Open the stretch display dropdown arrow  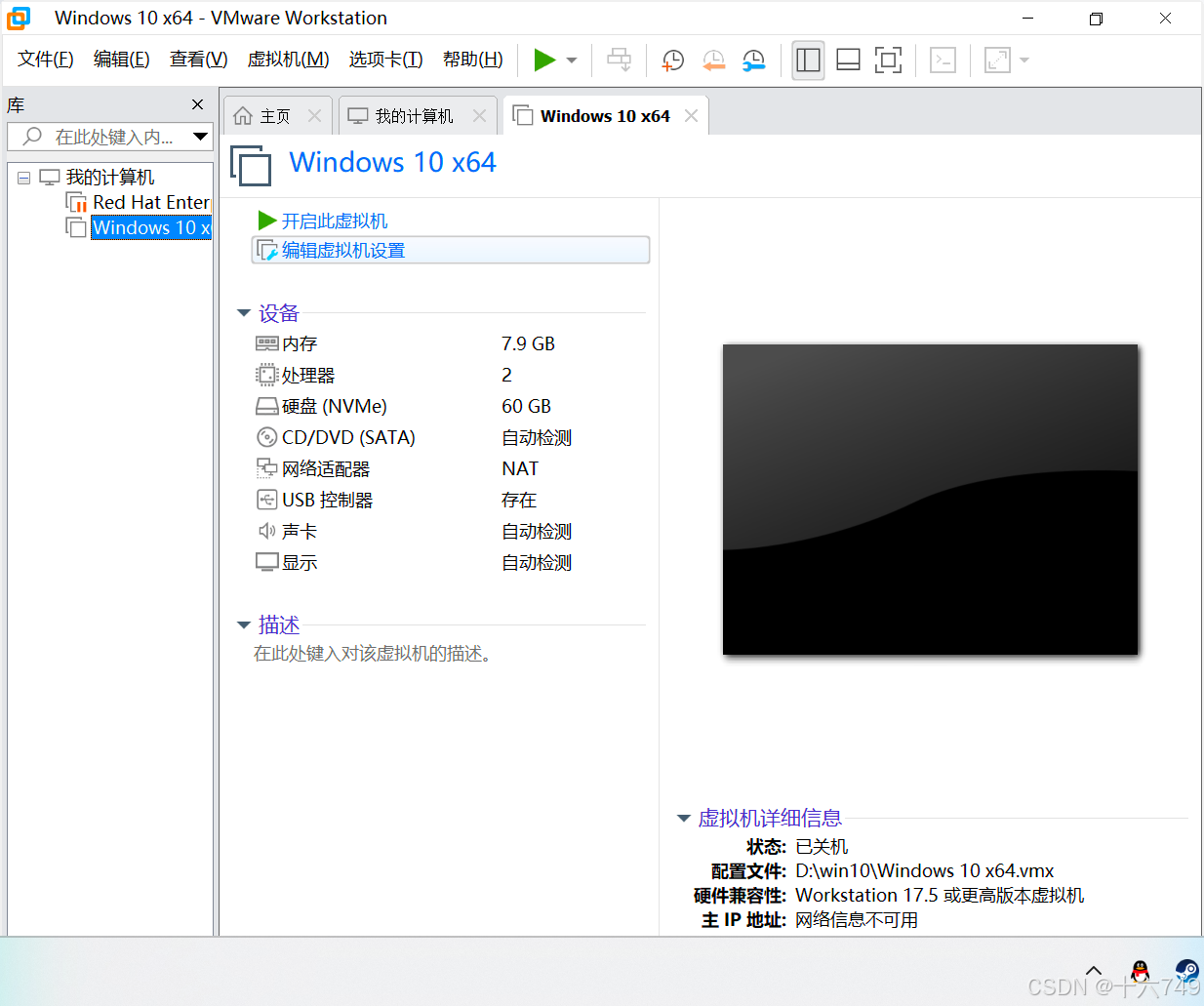coord(1024,60)
